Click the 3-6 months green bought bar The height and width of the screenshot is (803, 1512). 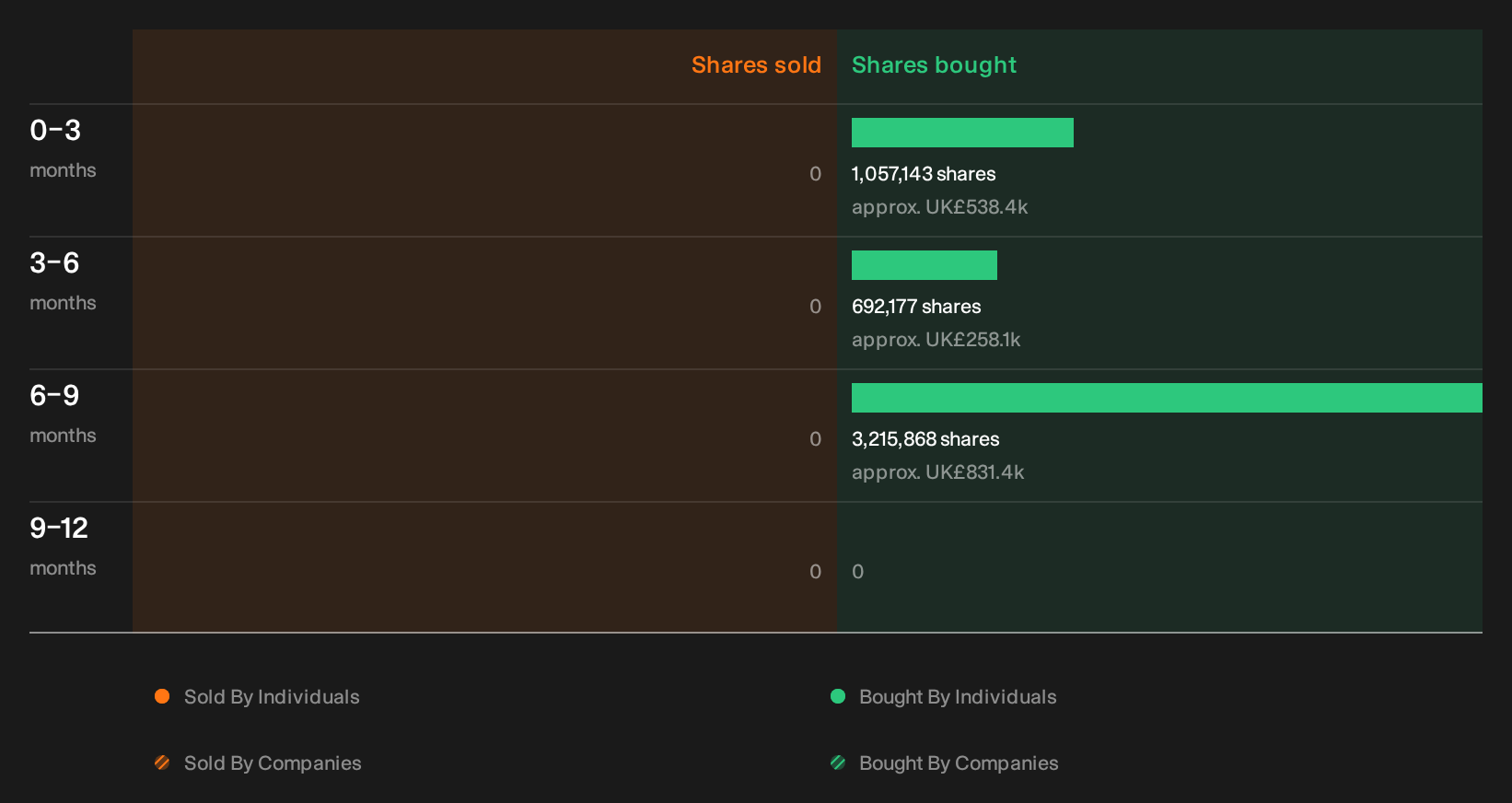[925, 265]
